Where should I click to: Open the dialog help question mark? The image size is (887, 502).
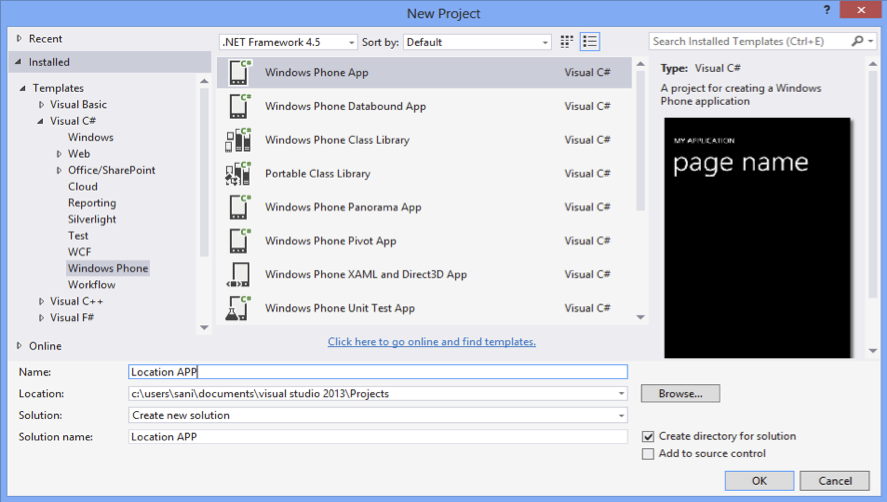pos(826,10)
